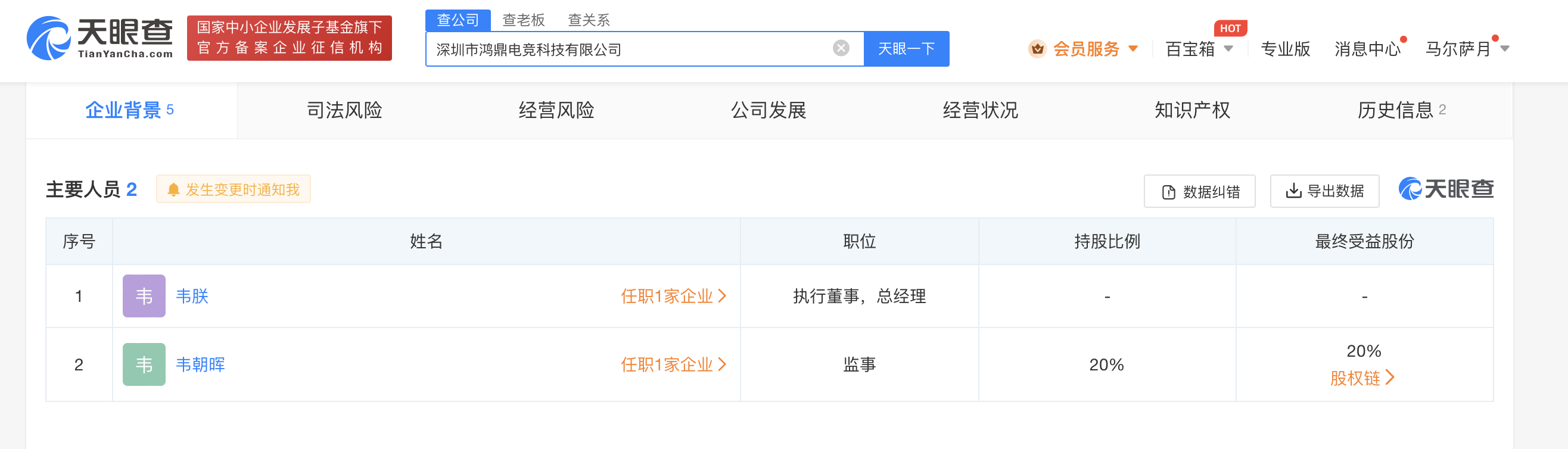Open the 韦朝晖 person profile link

pyautogui.click(x=201, y=364)
